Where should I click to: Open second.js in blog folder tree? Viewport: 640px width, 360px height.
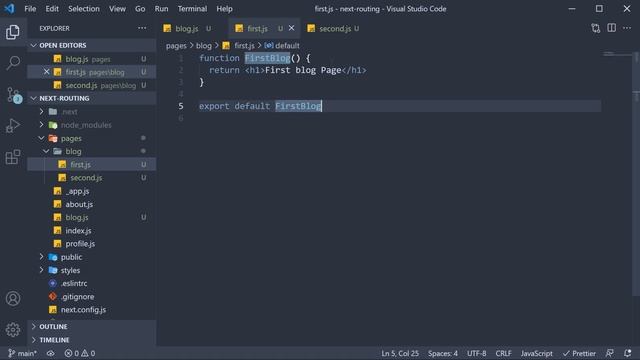tap(91, 178)
